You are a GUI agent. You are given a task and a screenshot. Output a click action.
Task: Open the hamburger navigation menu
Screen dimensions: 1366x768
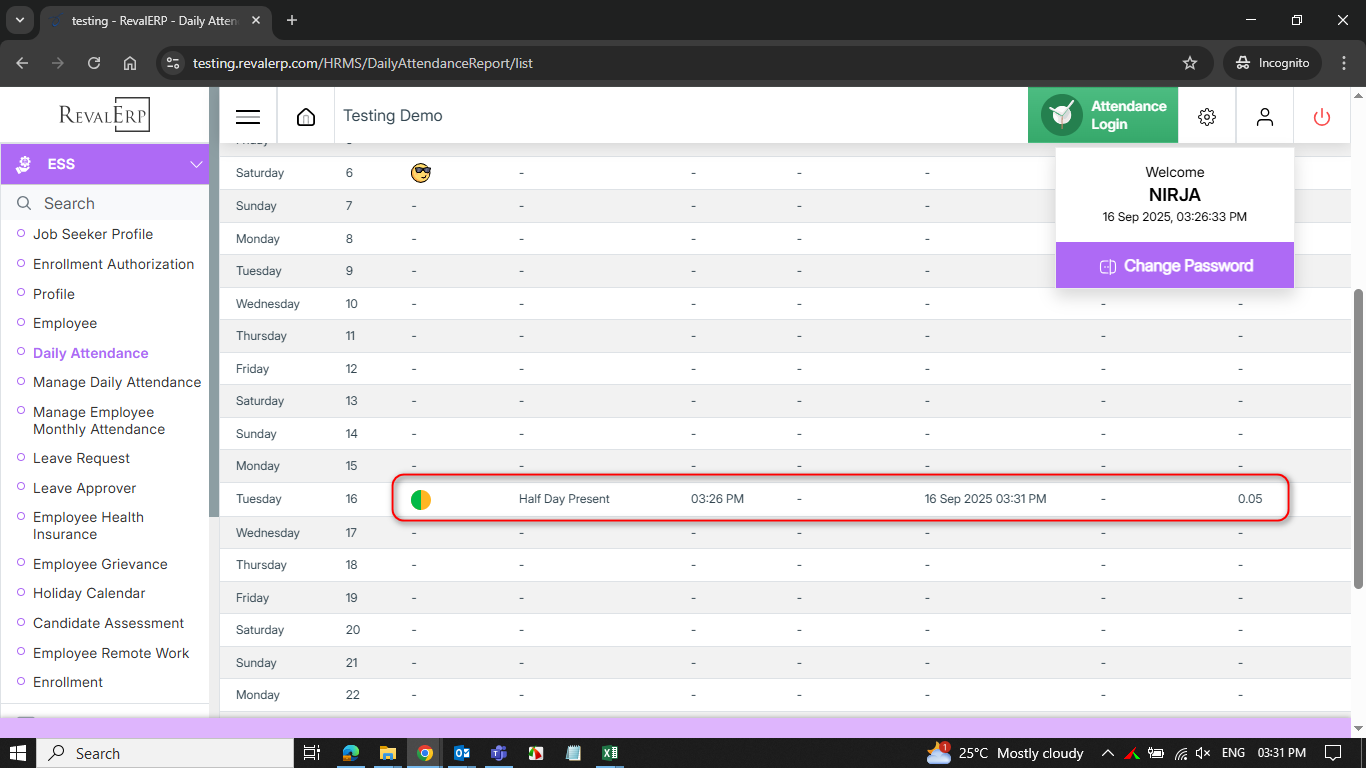pyautogui.click(x=248, y=116)
